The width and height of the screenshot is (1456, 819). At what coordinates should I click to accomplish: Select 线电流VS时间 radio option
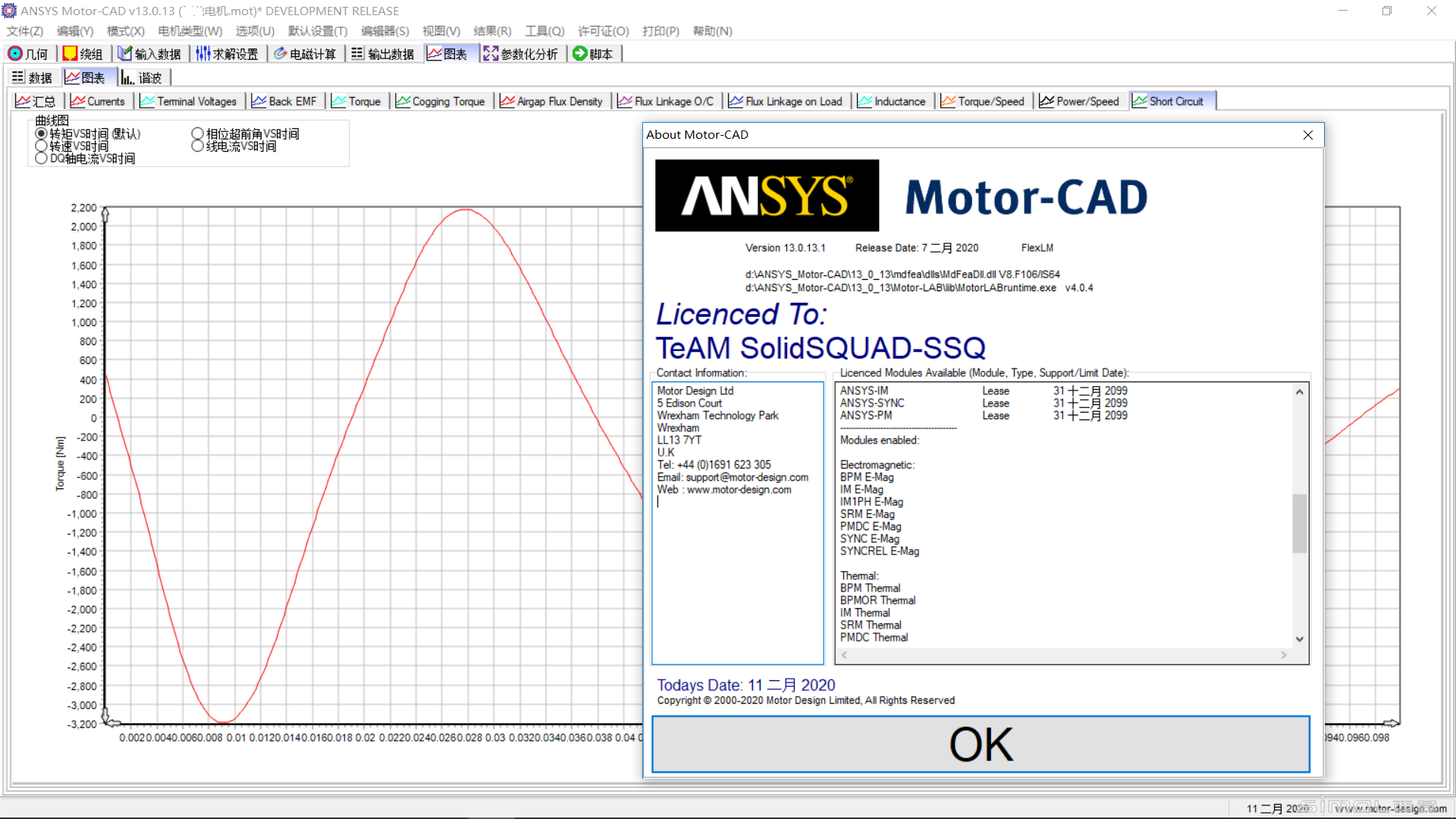click(x=234, y=146)
